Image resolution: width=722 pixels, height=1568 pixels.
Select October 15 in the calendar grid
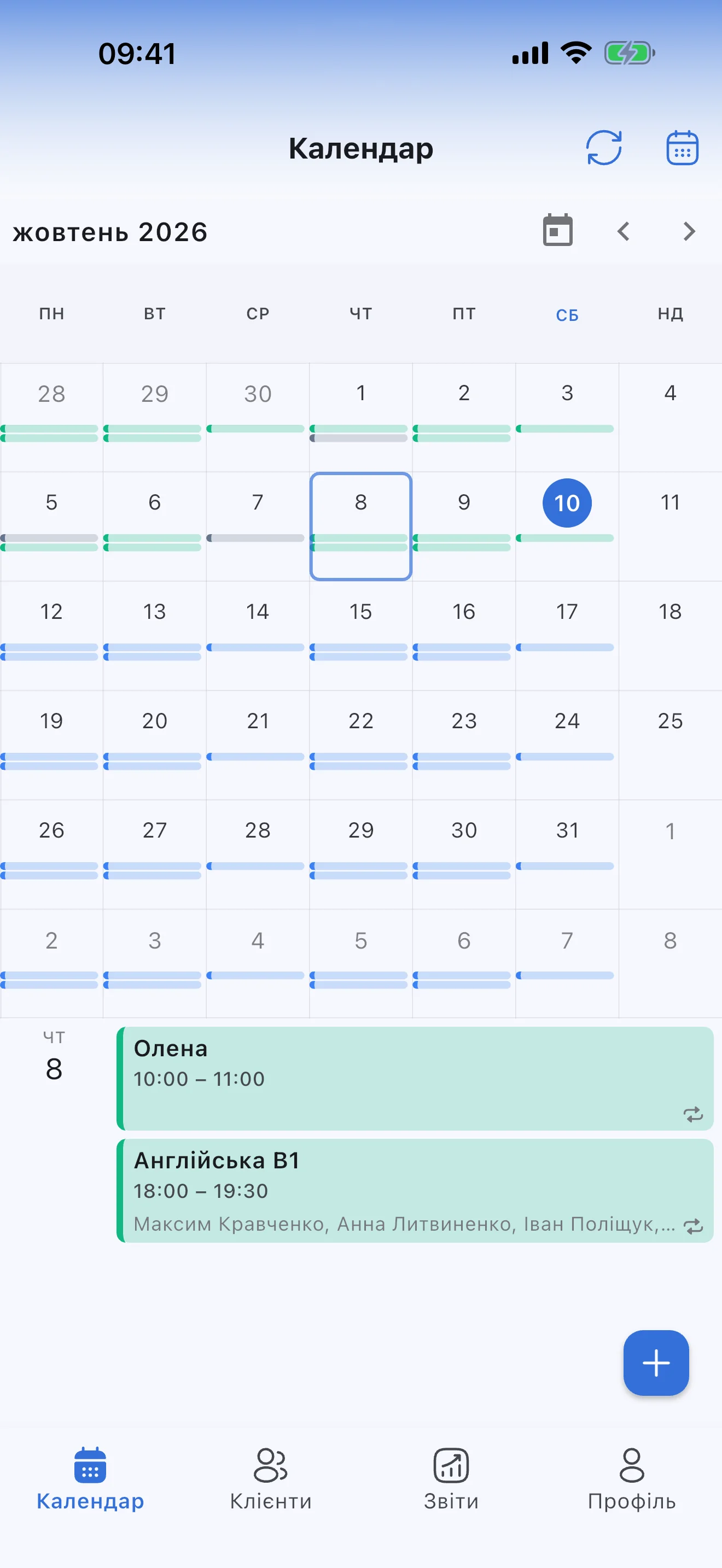coord(360,635)
